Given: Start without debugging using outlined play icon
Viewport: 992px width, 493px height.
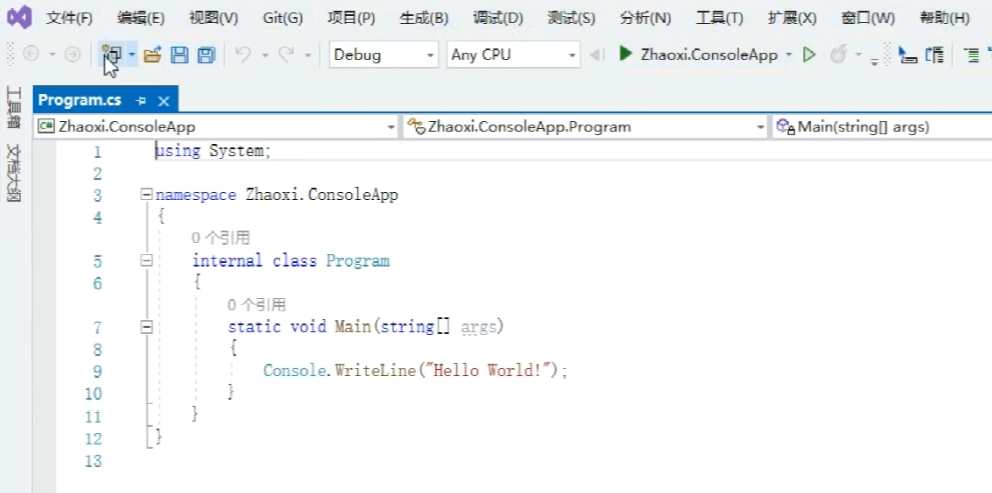Looking at the screenshot, I should pyautogui.click(x=809, y=55).
